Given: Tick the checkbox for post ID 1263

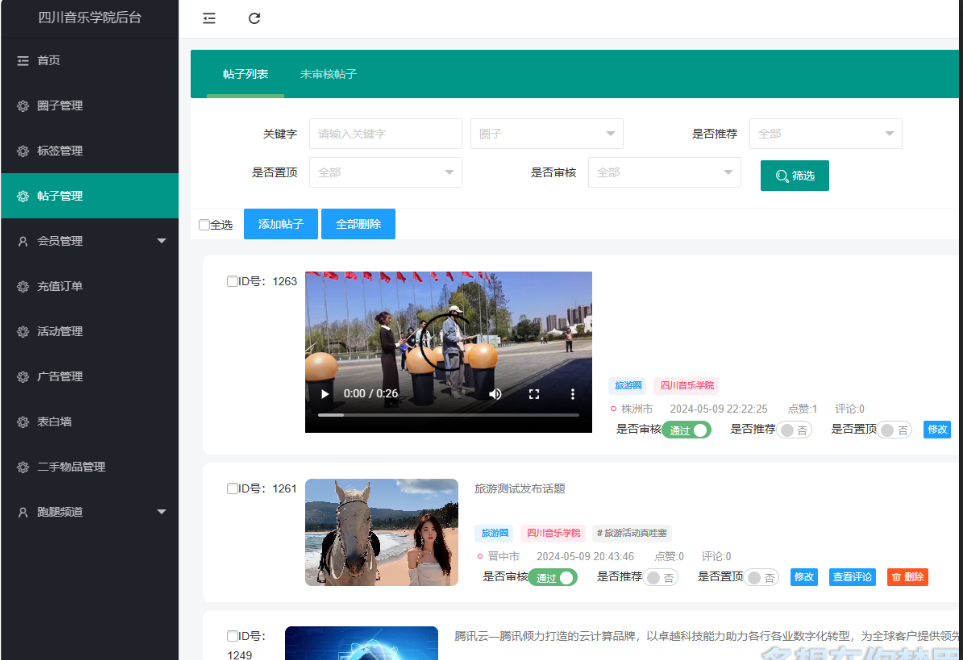Looking at the screenshot, I should tap(232, 281).
